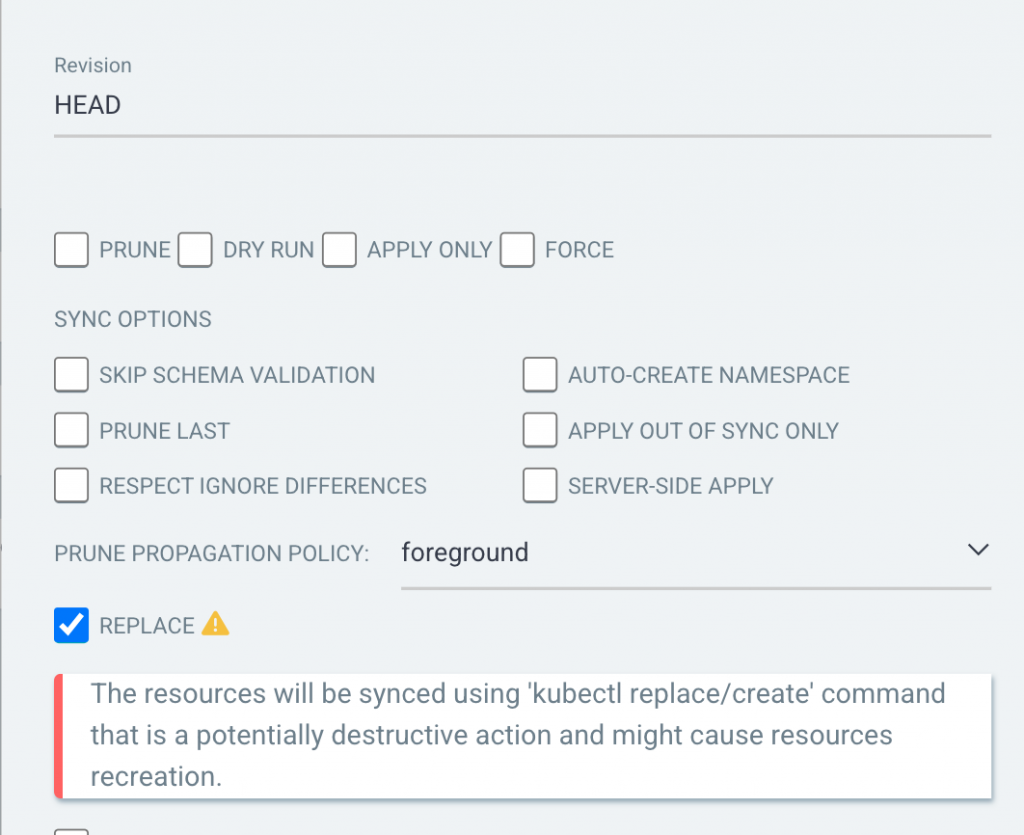Click the chevron arrow of the propagation policy dropdown
This screenshot has height=835, width=1024.
click(x=978, y=550)
